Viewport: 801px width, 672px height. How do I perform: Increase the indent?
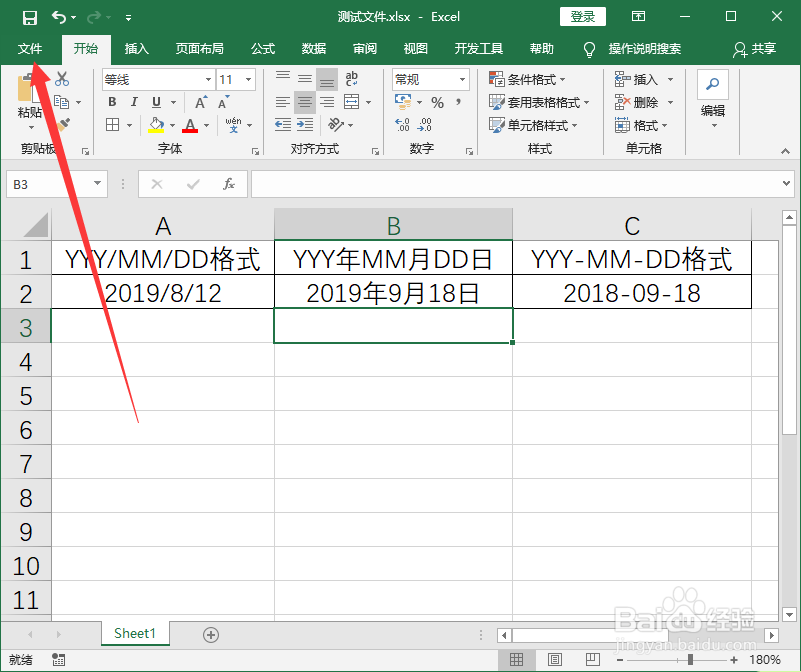tap(305, 124)
